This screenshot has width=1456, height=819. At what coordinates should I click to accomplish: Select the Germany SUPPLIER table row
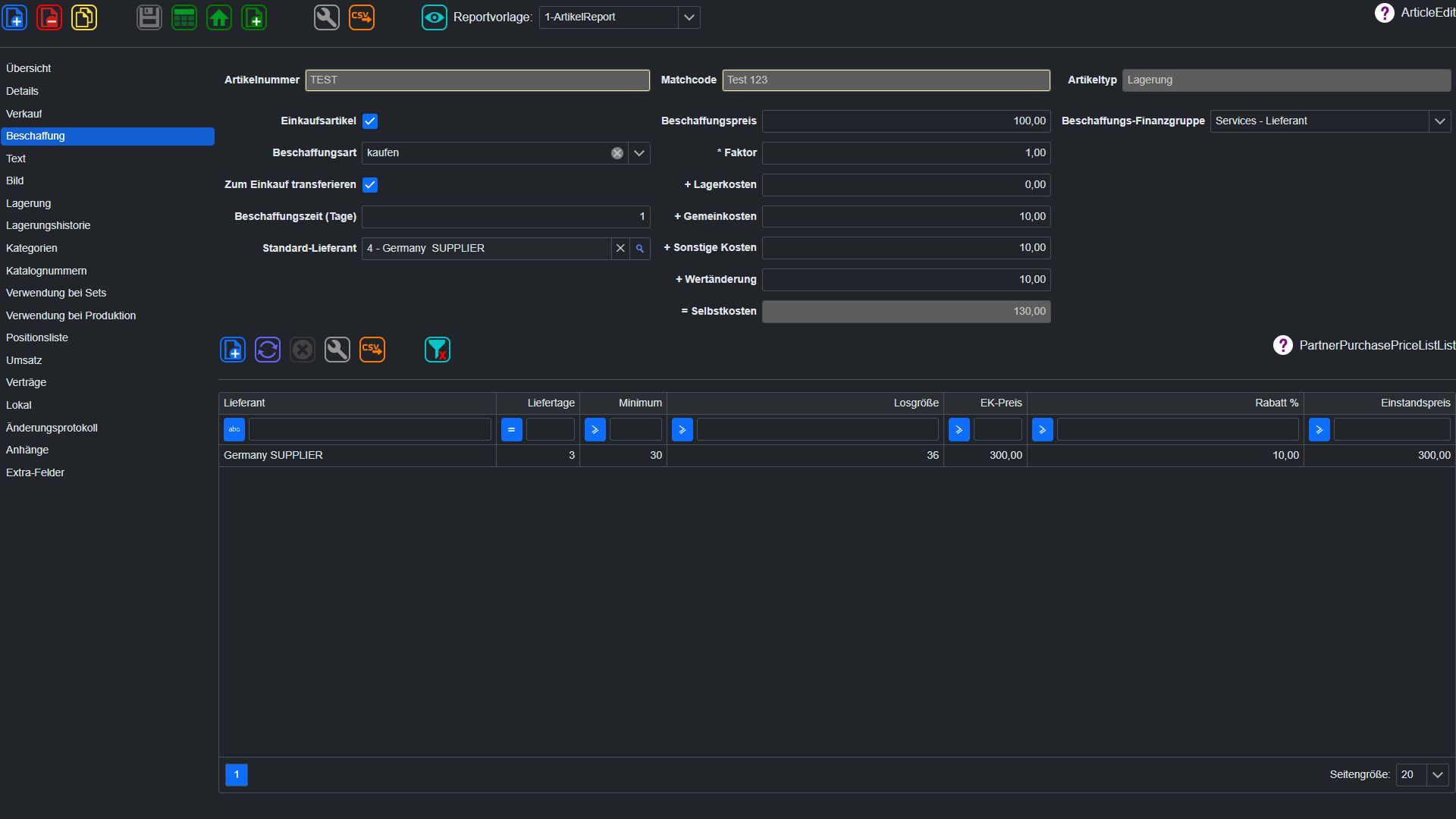(836, 456)
